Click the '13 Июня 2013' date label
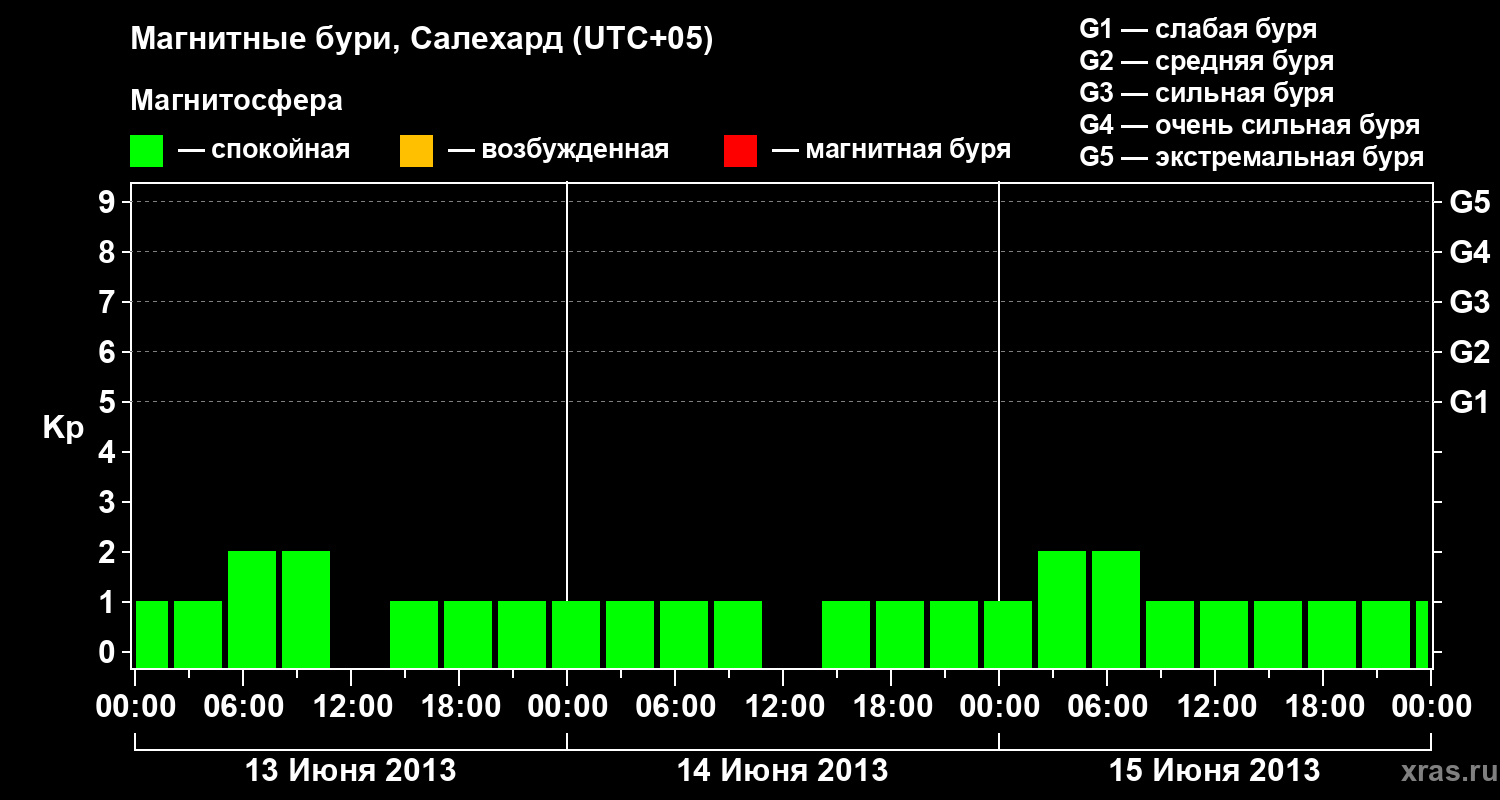The image size is (1500, 800). pyautogui.click(x=351, y=771)
